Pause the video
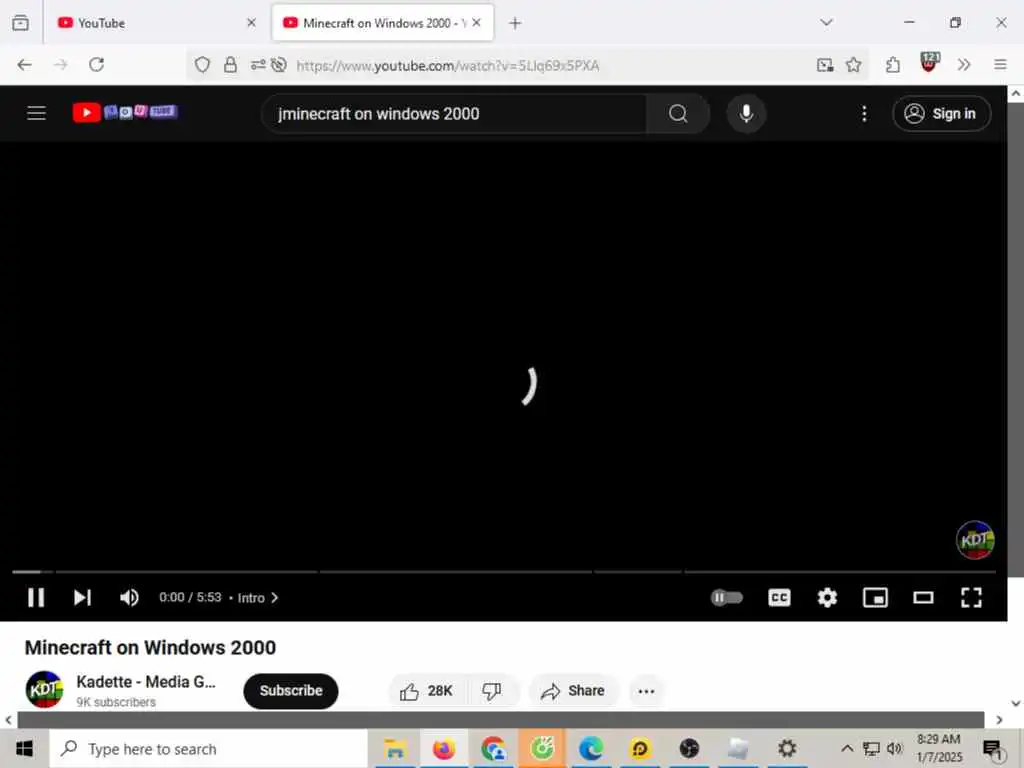 point(36,598)
